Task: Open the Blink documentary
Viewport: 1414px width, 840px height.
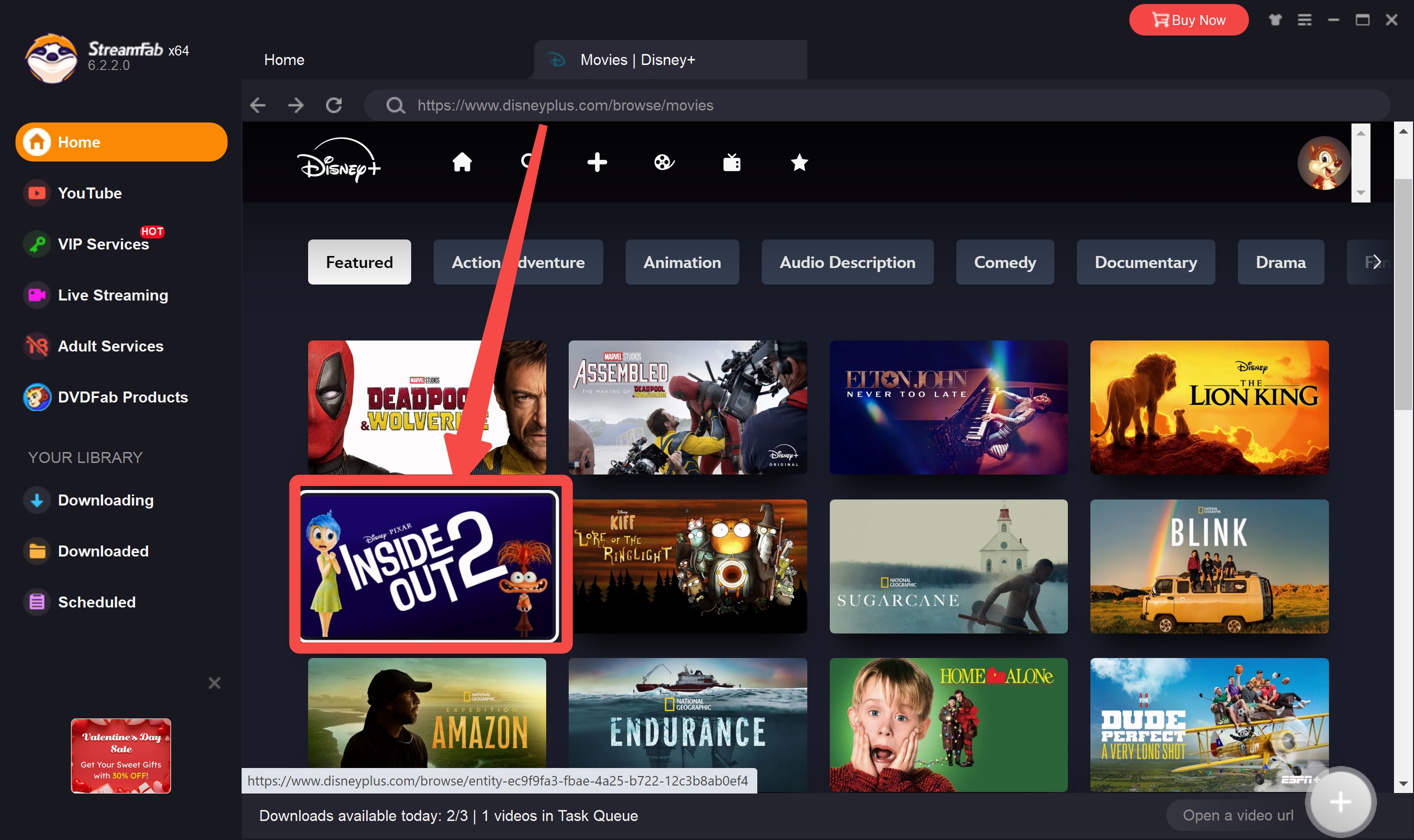Action: tap(1209, 566)
